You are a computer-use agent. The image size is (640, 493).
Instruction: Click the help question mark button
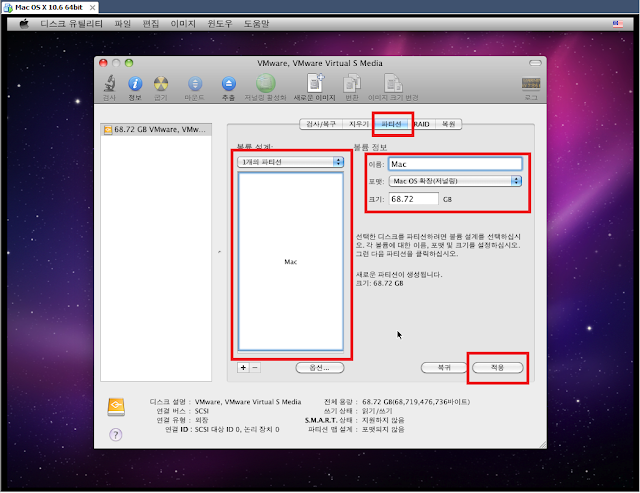coord(116,435)
